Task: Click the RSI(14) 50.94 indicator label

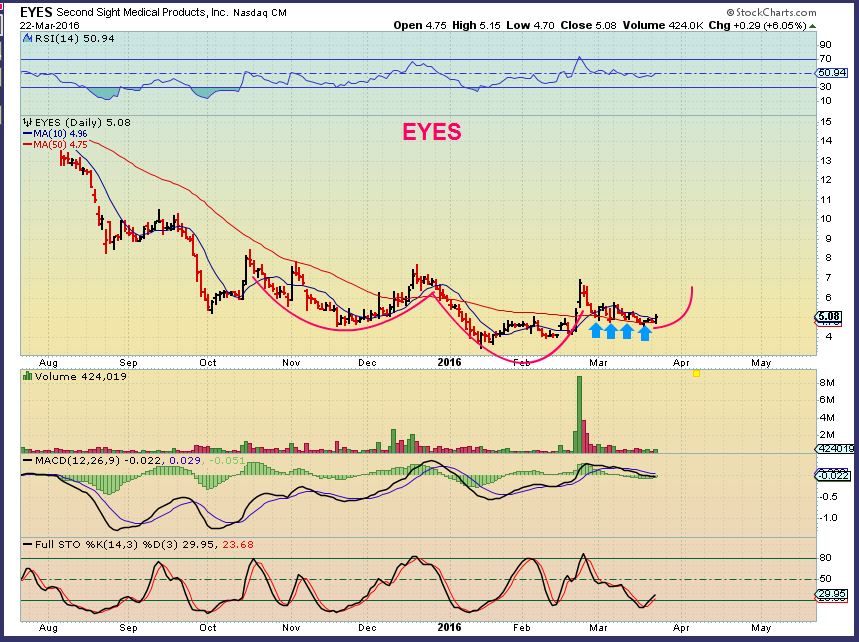Action: point(75,38)
